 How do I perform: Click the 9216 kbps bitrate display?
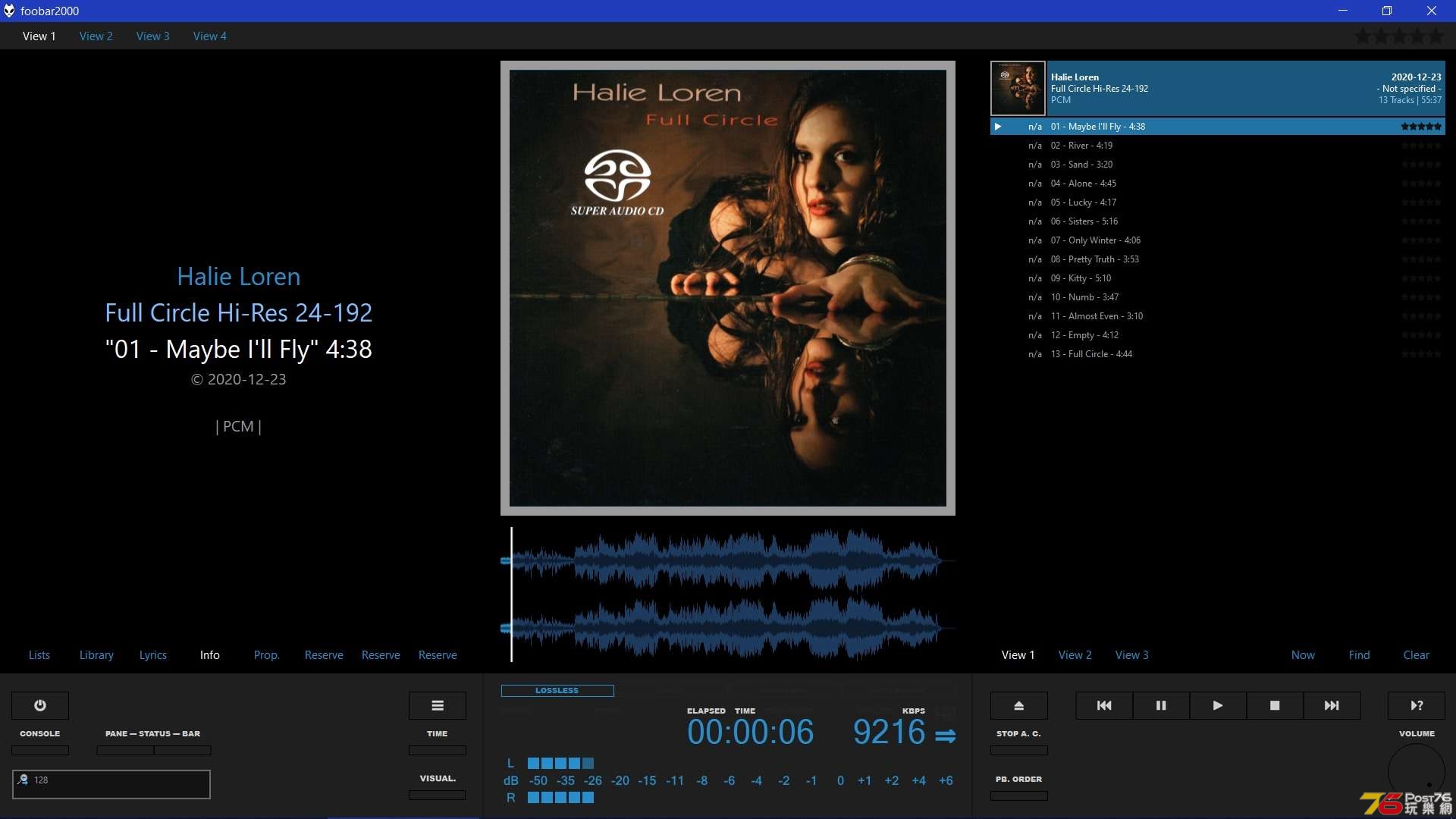(x=890, y=732)
